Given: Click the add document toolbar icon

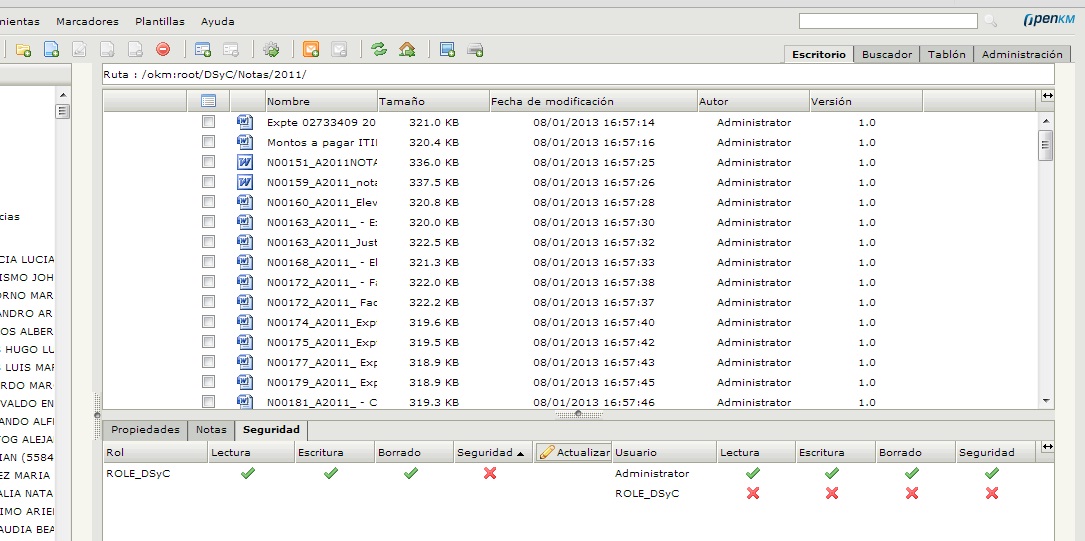Looking at the screenshot, I should 51,49.
